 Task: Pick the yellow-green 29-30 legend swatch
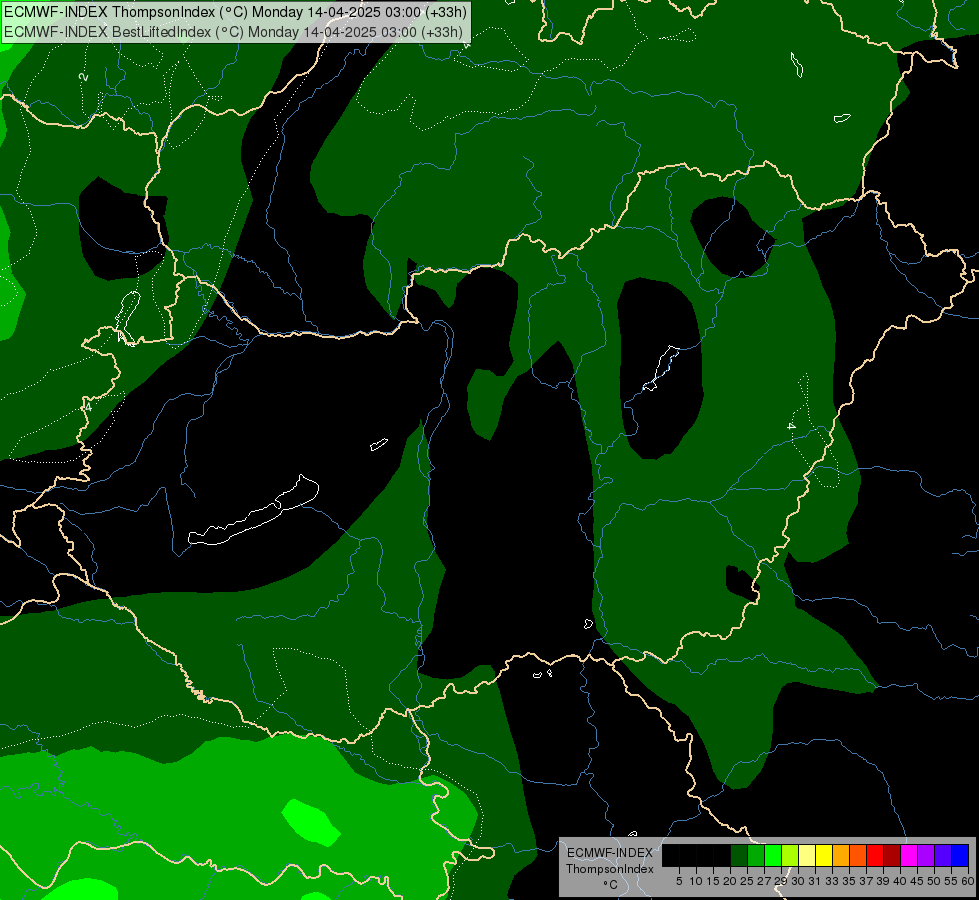(790, 855)
